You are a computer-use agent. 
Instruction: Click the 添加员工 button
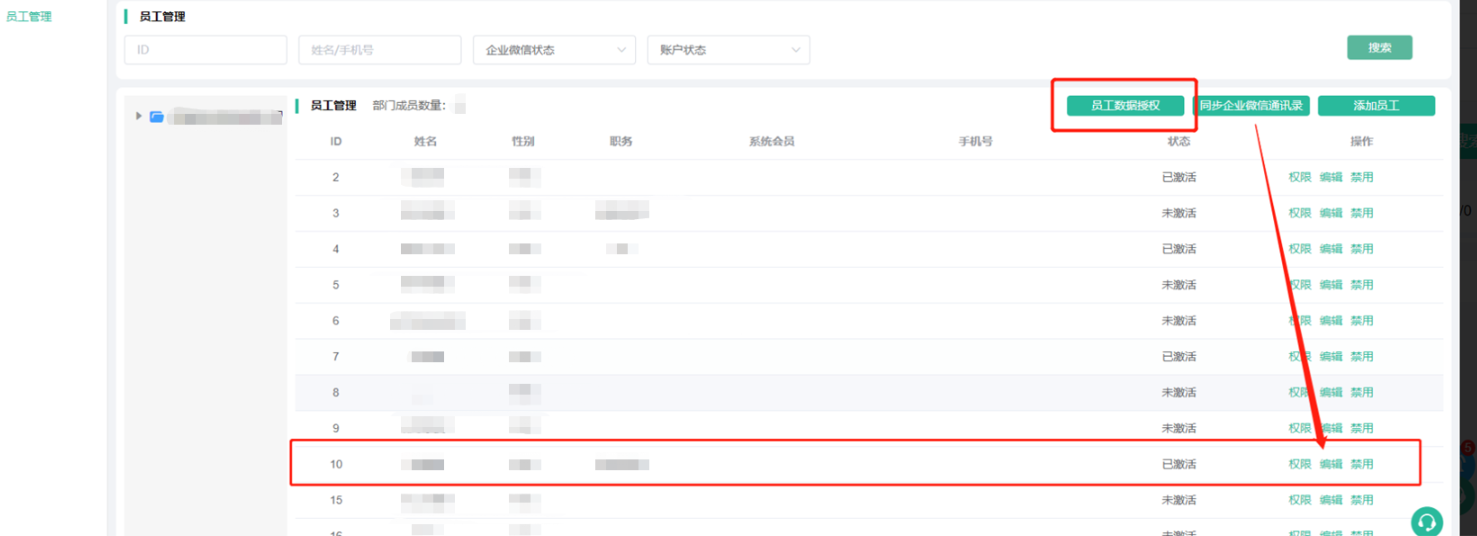click(x=1376, y=106)
